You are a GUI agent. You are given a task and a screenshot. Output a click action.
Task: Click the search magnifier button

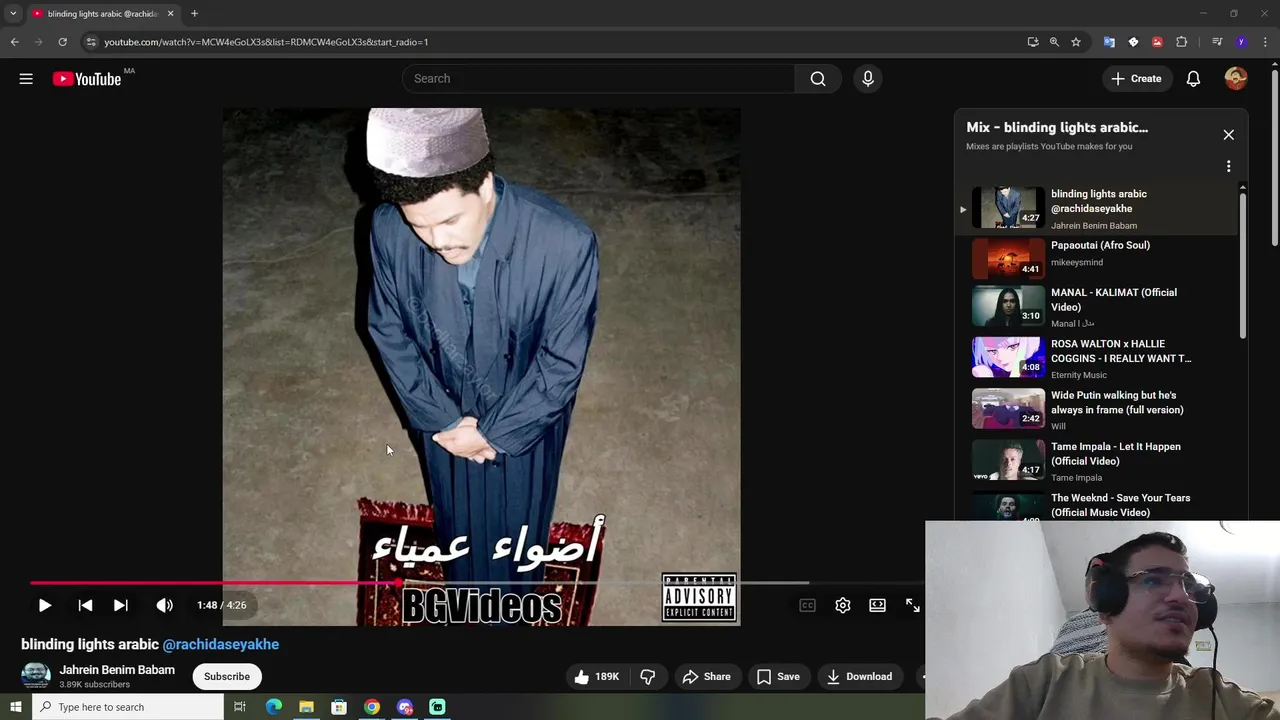tap(818, 79)
